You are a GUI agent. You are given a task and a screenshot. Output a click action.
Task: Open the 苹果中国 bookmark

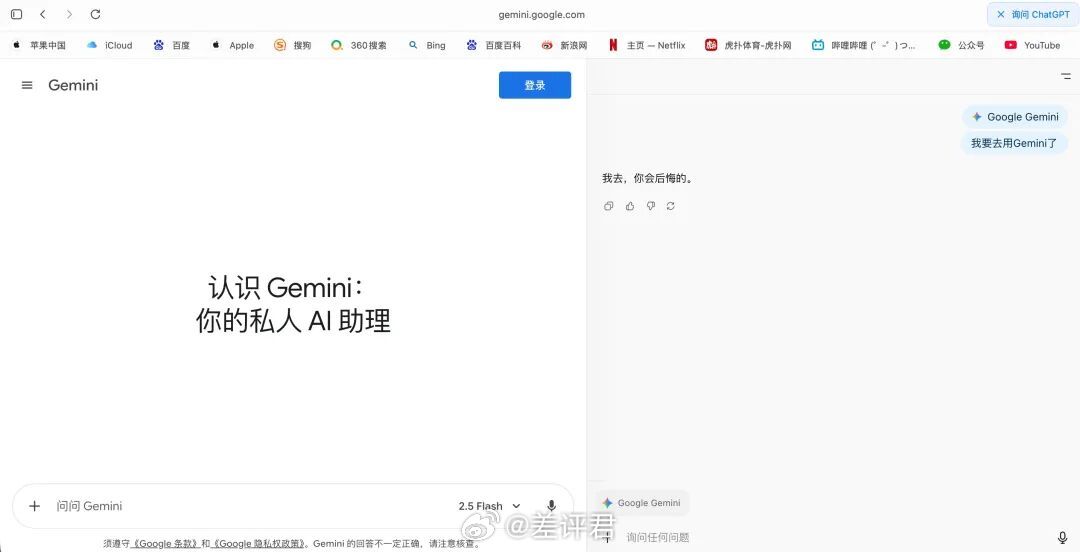(x=39, y=45)
